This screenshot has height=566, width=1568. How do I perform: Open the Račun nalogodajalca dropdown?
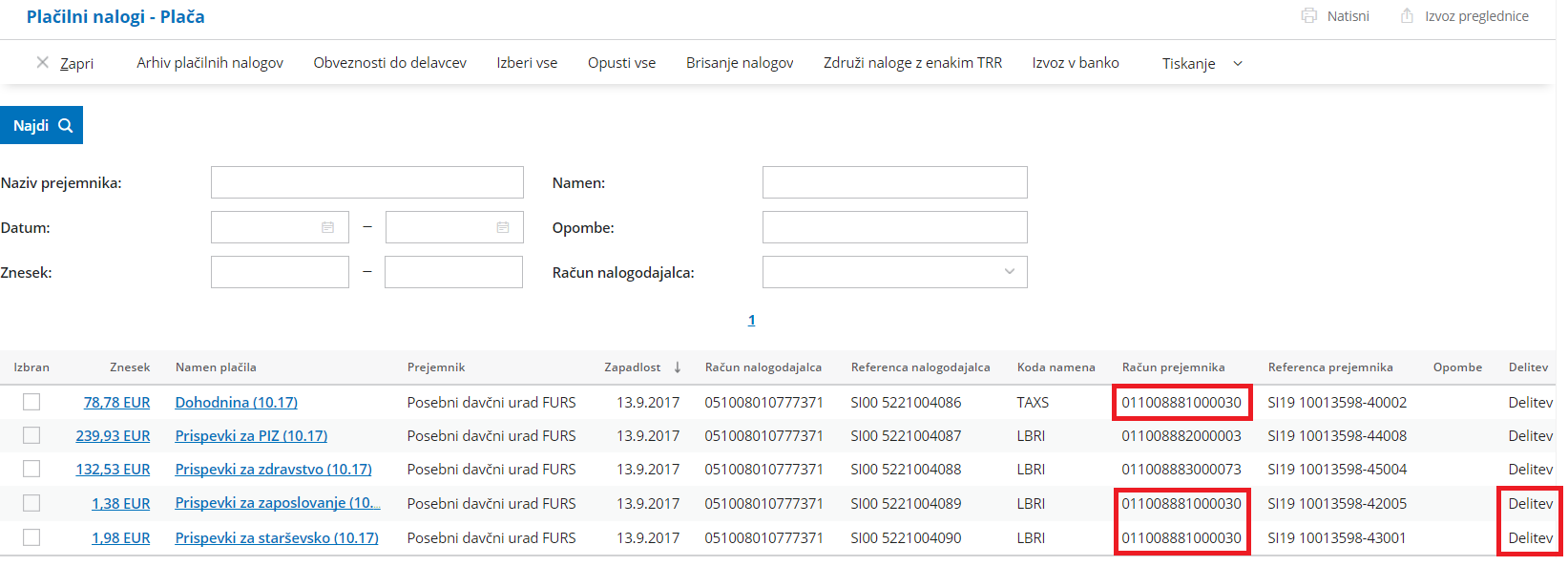pos(895,272)
